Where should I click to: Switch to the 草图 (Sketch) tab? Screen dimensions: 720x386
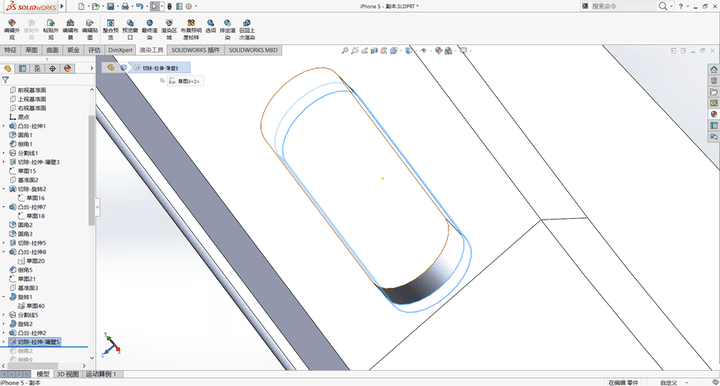click(x=31, y=50)
